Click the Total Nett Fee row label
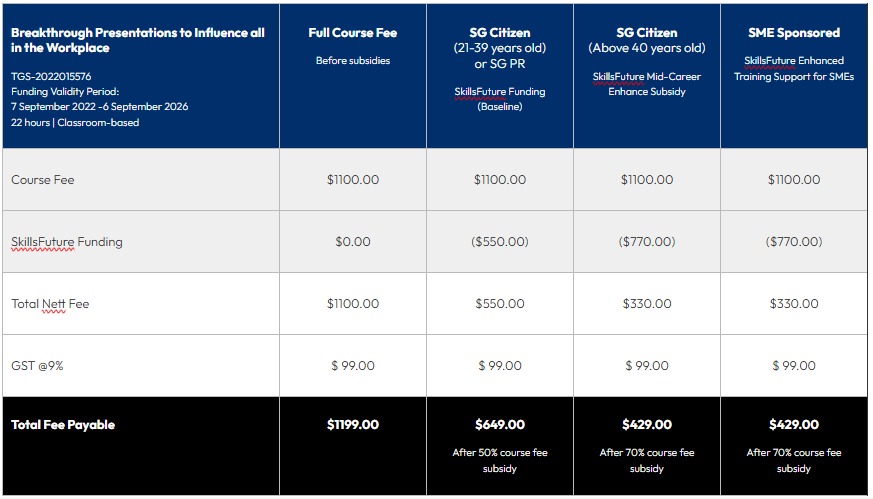Image resolution: width=873 pixels, height=499 pixels. pyautogui.click(x=50, y=304)
